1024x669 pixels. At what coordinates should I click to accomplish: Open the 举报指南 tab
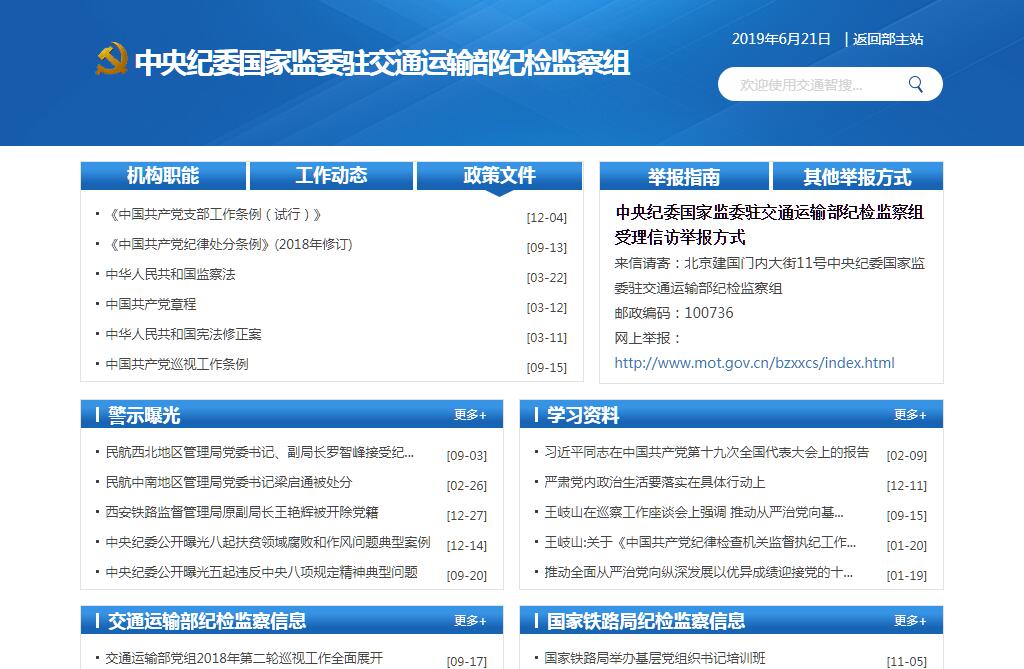(x=684, y=177)
